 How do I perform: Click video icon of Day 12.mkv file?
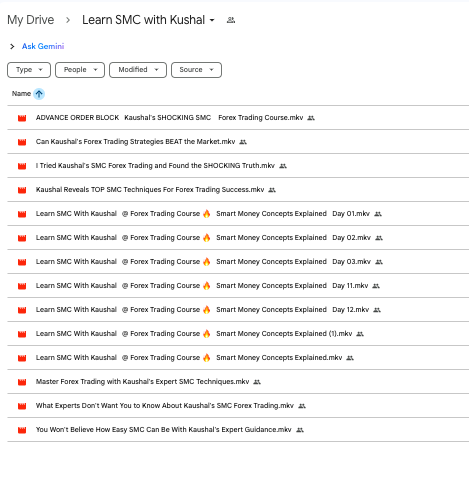pos(22,310)
